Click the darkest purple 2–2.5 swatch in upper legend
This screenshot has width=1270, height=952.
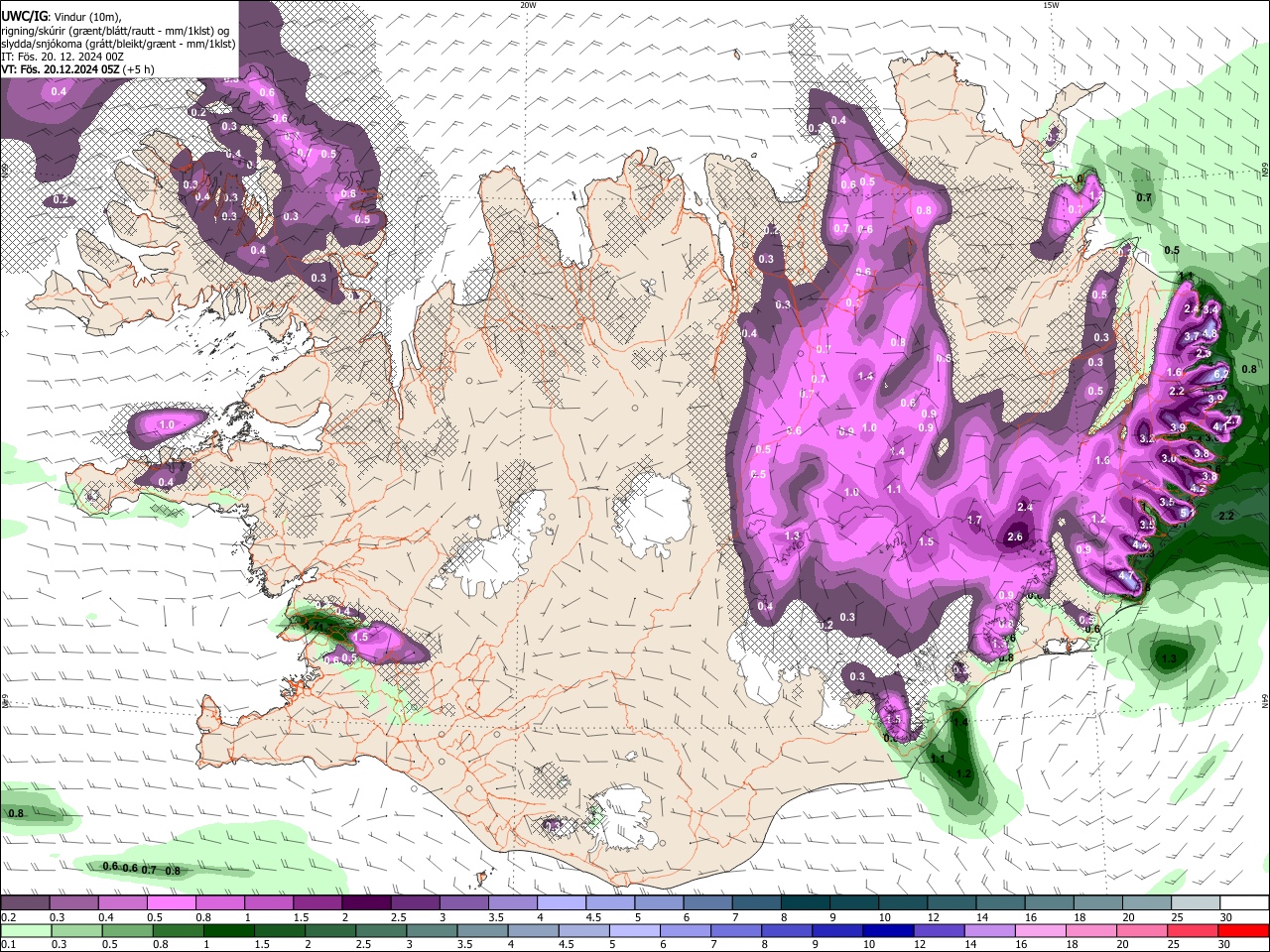(x=367, y=903)
